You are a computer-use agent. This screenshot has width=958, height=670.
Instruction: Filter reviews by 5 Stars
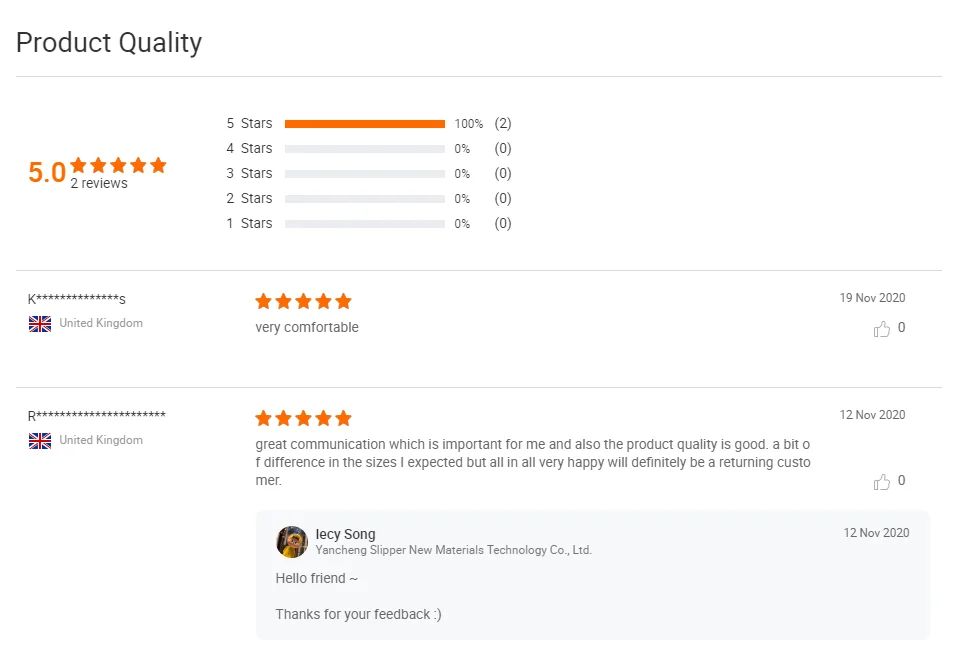pos(249,124)
